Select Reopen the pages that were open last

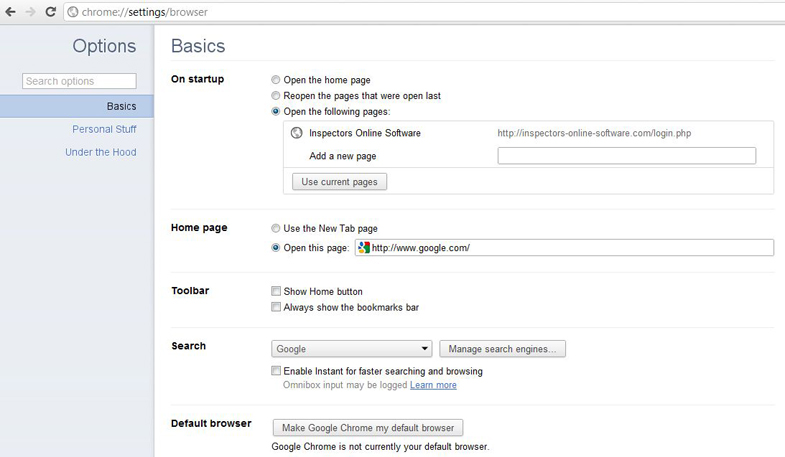pos(275,96)
